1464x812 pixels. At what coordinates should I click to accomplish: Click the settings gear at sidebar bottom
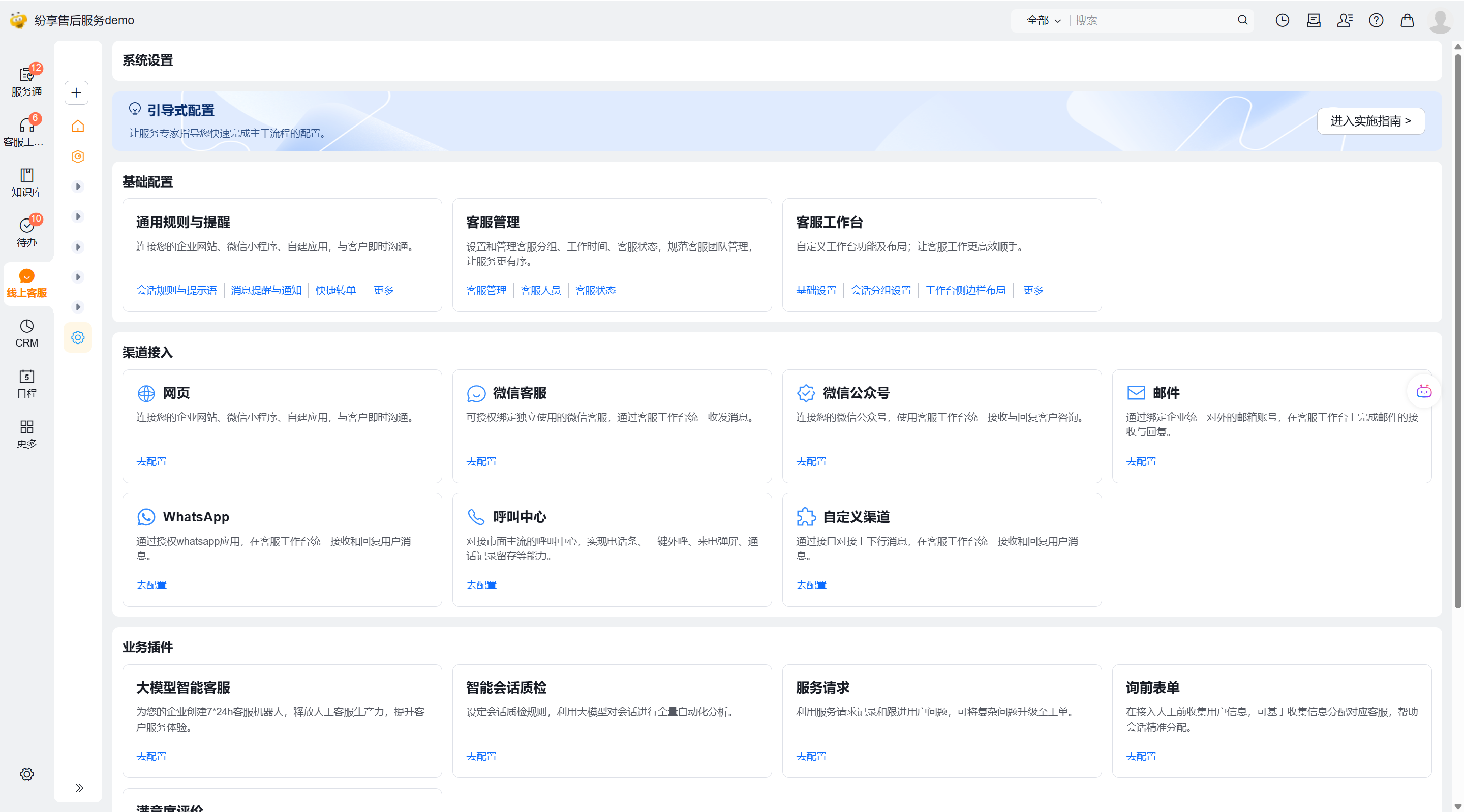[x=27, y=774]
